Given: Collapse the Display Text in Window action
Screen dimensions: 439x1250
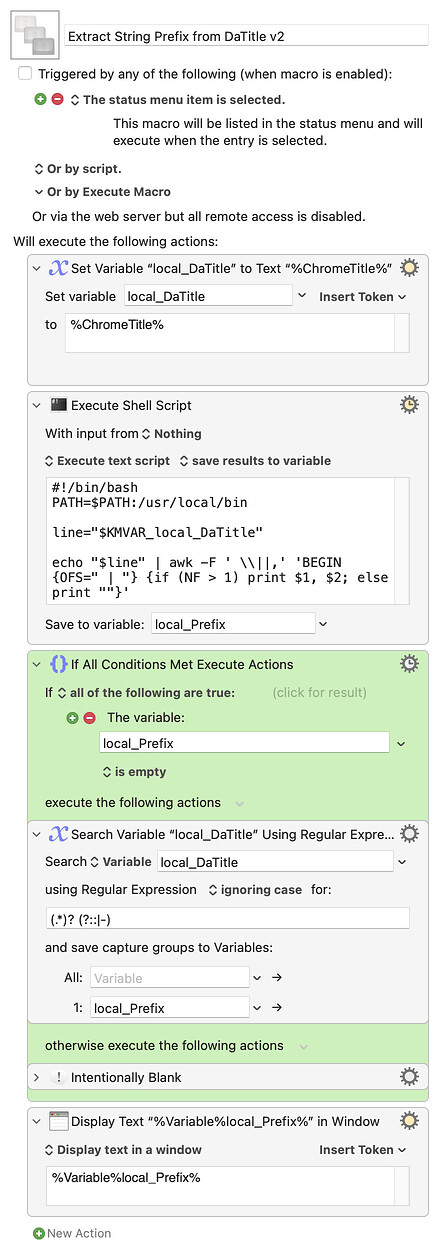Looking at the screenshot, I should [x=37, y=1121].
